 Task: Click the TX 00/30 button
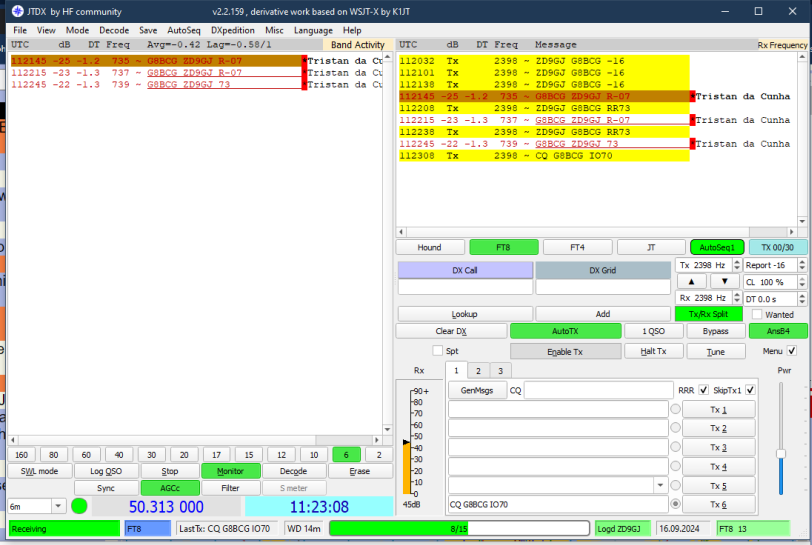777,248
